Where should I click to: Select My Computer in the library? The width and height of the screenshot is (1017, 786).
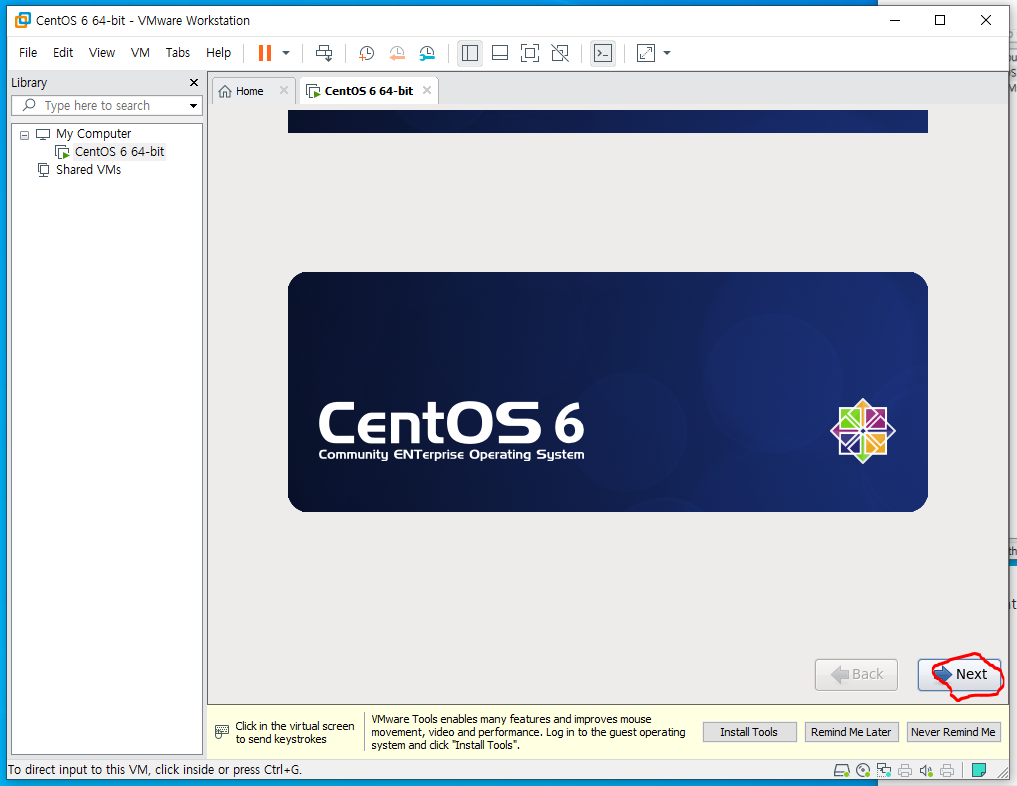click(x=93, y=134)
